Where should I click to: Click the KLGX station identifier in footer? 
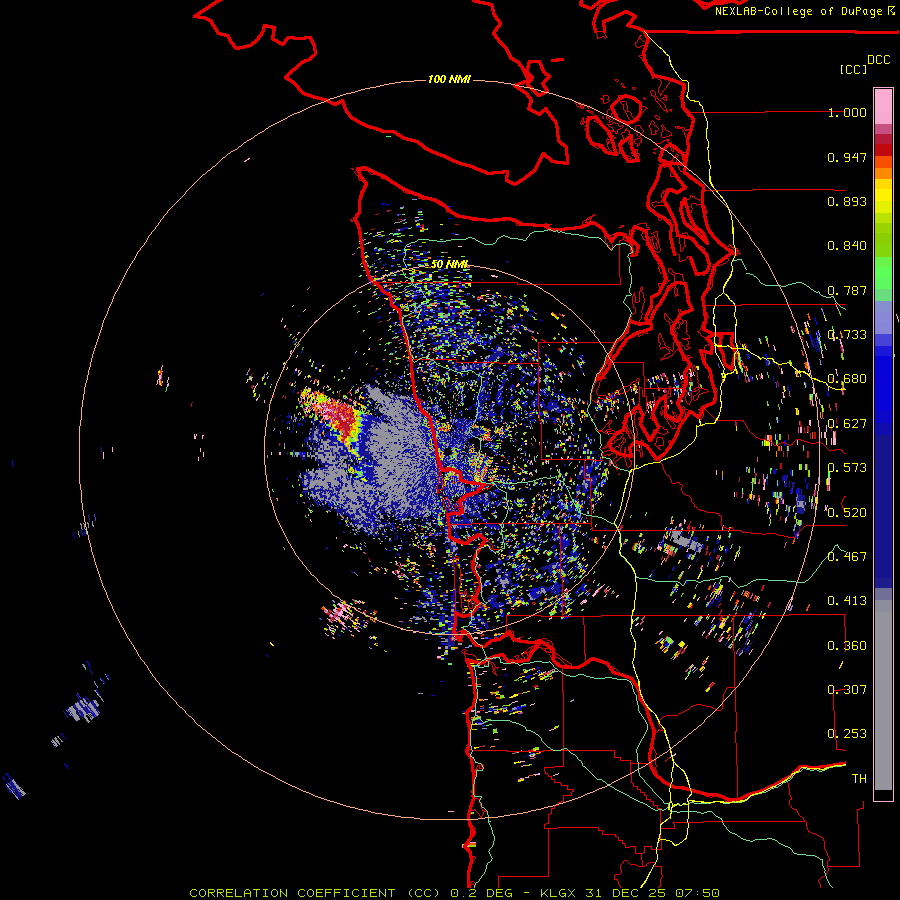click(x=560, y=893)
